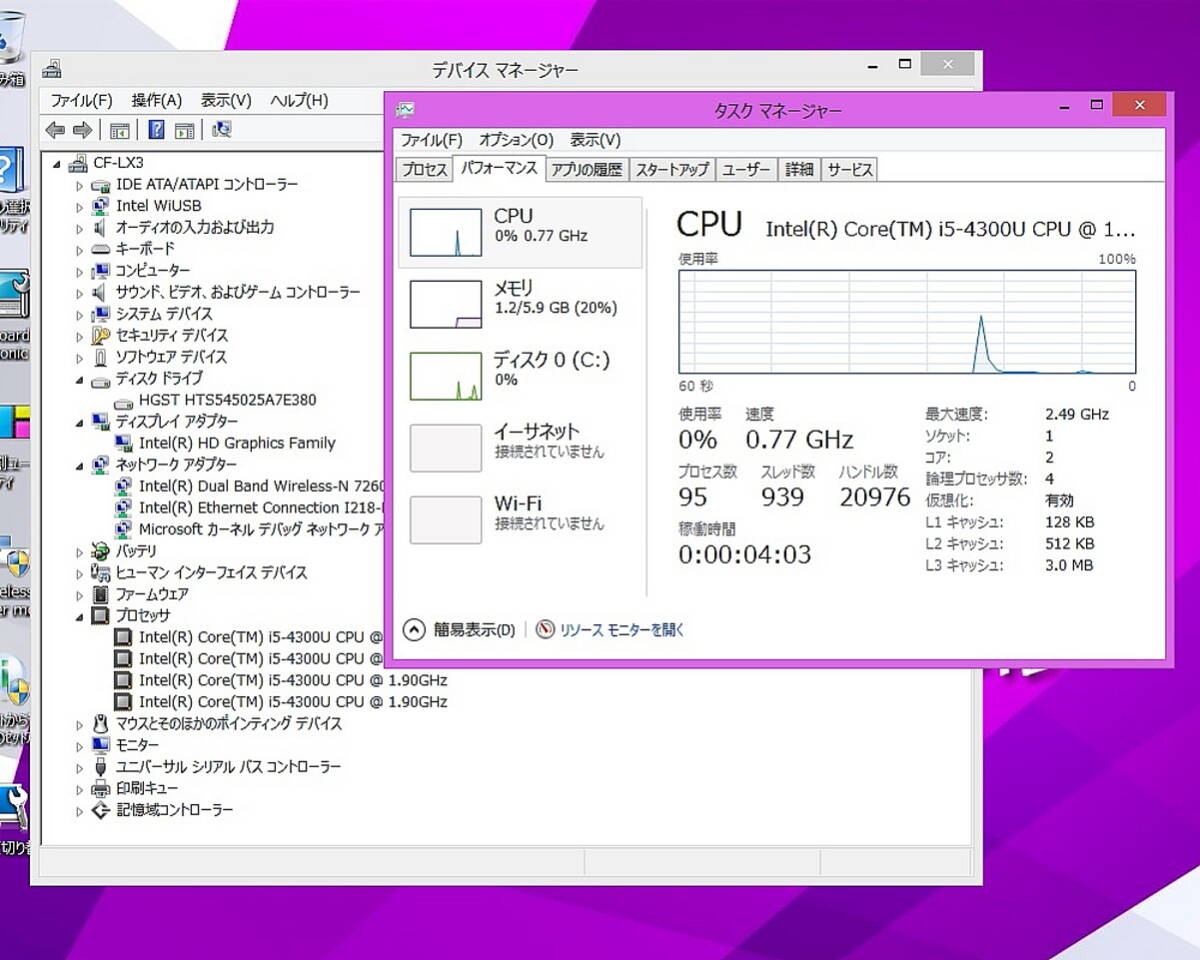The width and height of the screenshot is (1200, 960).
Task: Click the Device Manager title bar icon
Action: click(52, 69)
